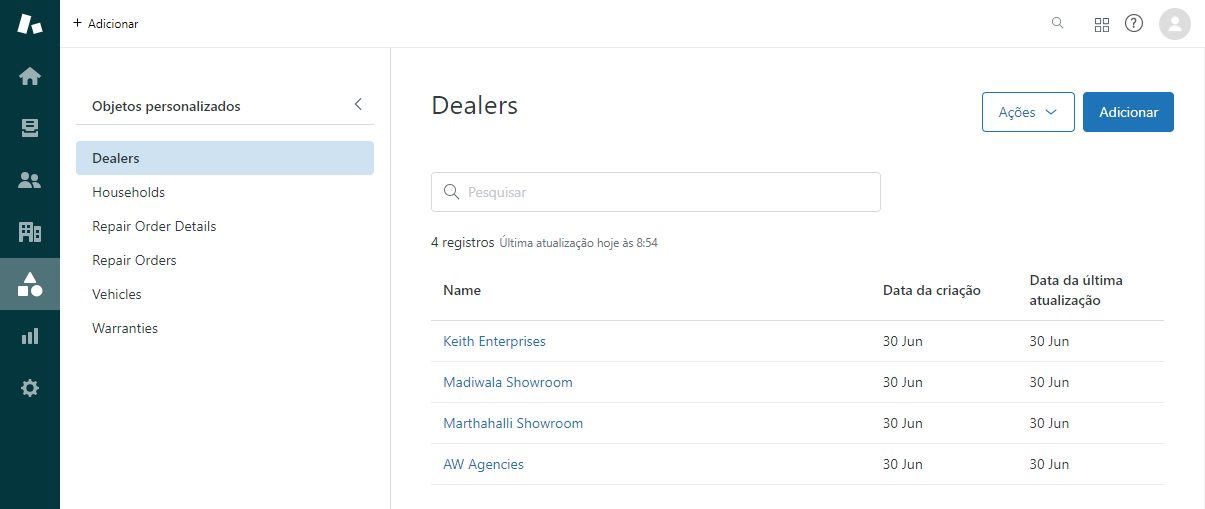This screenshot has width=1205, height=509.
Task: Focus the Pesquisar search field
Action: (x=656, y=192)
